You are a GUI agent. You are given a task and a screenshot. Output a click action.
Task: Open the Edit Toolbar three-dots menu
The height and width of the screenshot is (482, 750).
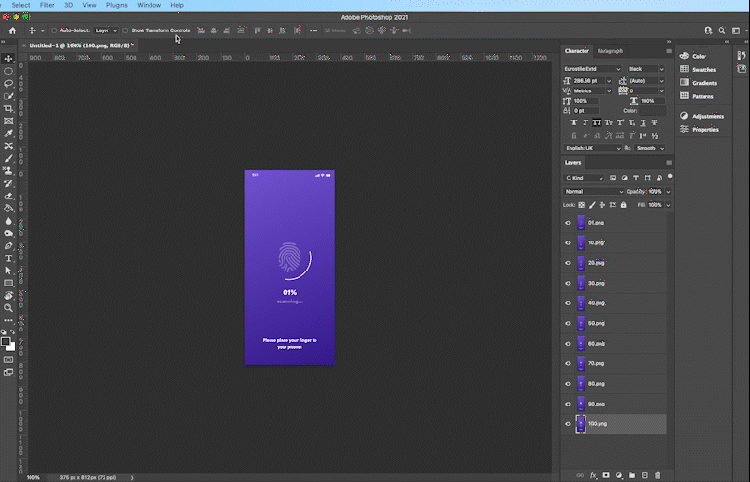pos(8,320)
